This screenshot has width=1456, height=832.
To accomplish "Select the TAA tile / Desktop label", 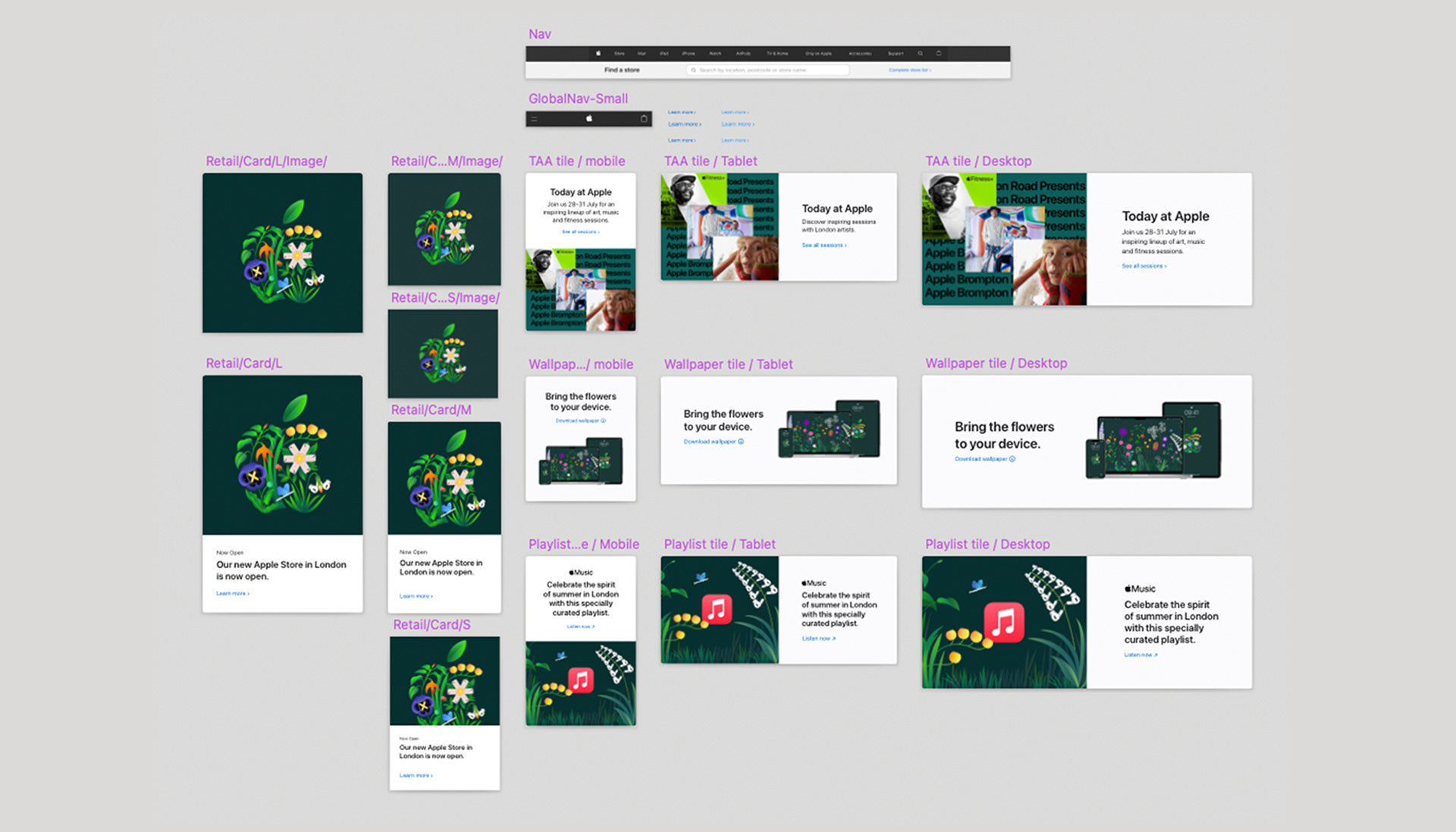I will point(978,162).
